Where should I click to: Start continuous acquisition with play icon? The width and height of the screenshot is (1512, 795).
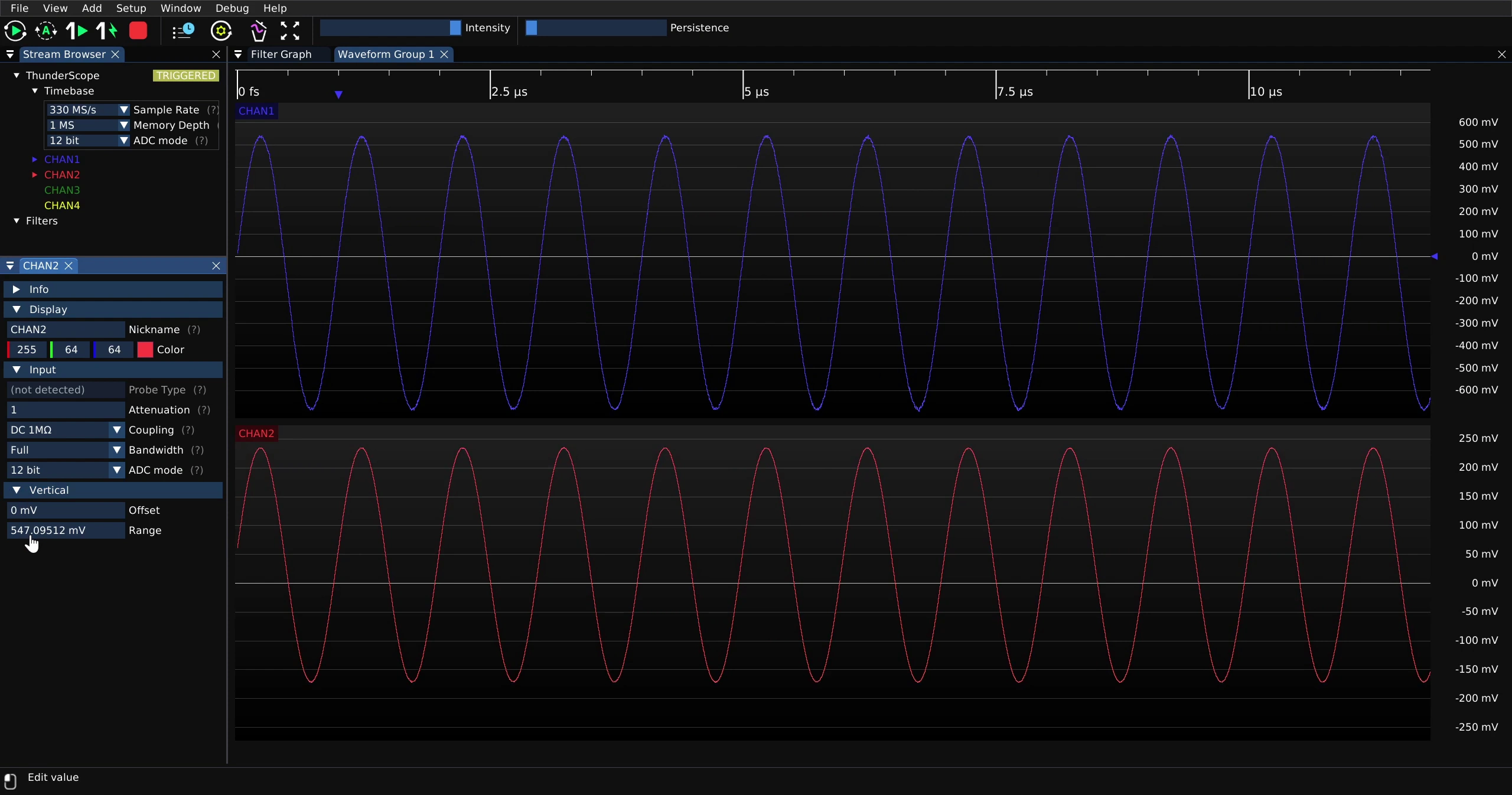[15, 31]
